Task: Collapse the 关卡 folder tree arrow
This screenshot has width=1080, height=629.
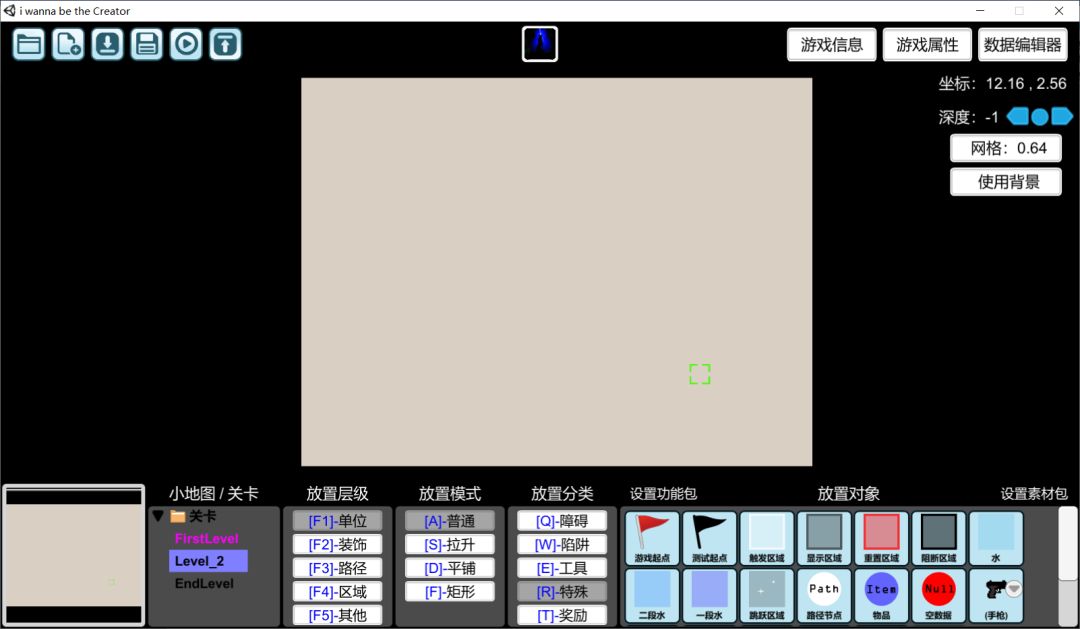Action: [158, 516]
